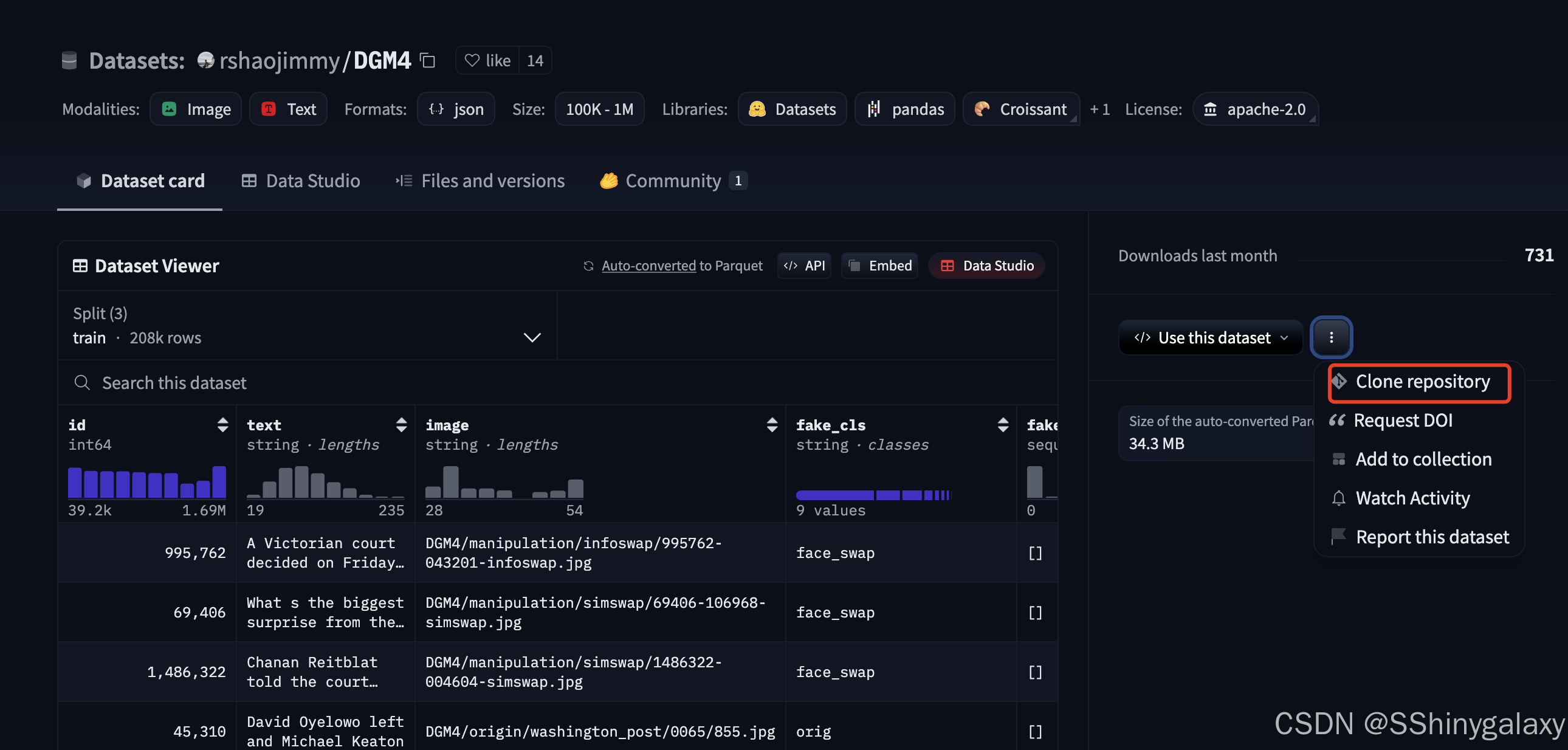
Task: Open the kebab menu next to Use this dataset
Action: coord(1331,337)
